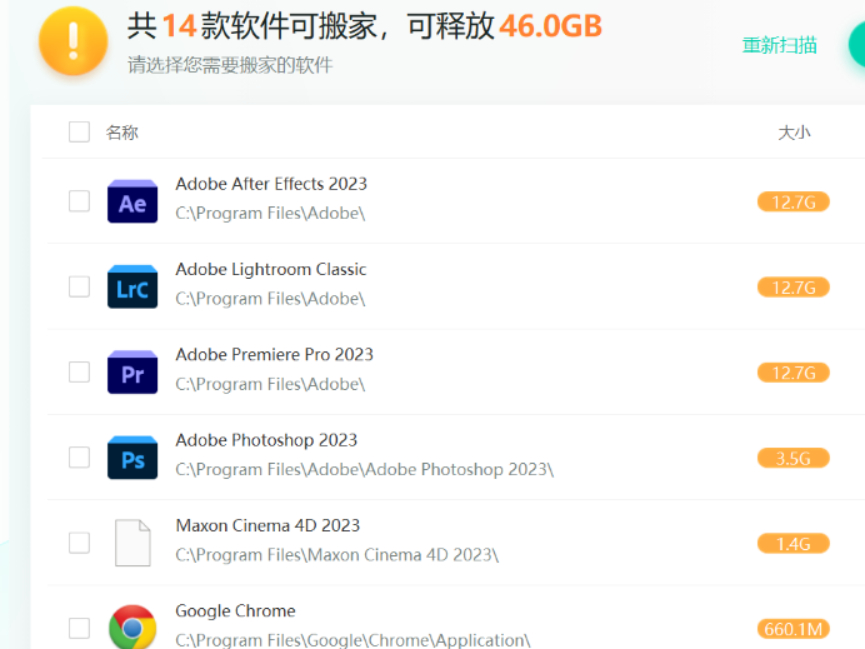The image size is (865, 649).
Task: Click the Photoshop 2023 install path
Action: 365,470
